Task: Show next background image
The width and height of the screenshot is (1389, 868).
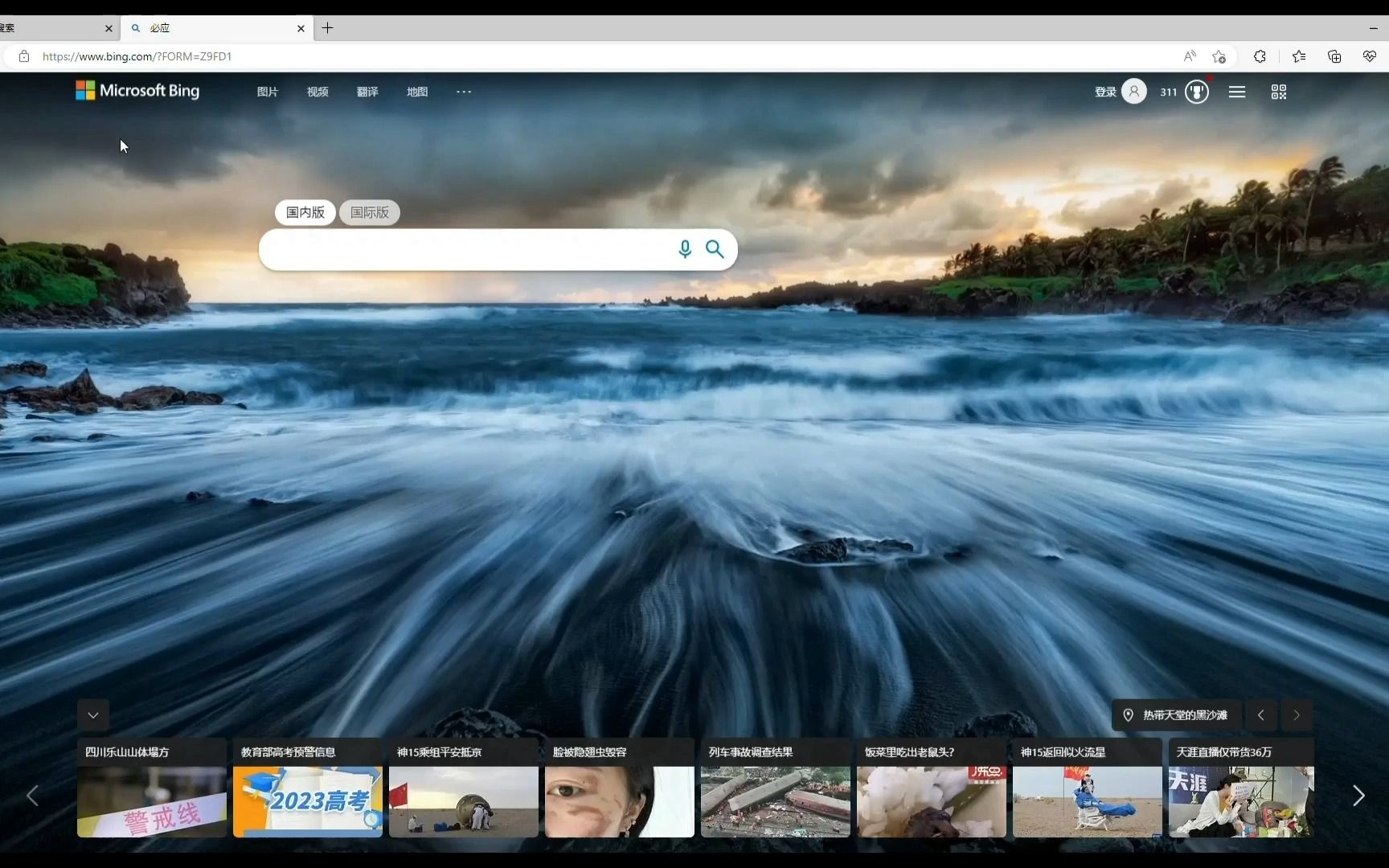Action: pyautogui.click(x=1297, y=715)
